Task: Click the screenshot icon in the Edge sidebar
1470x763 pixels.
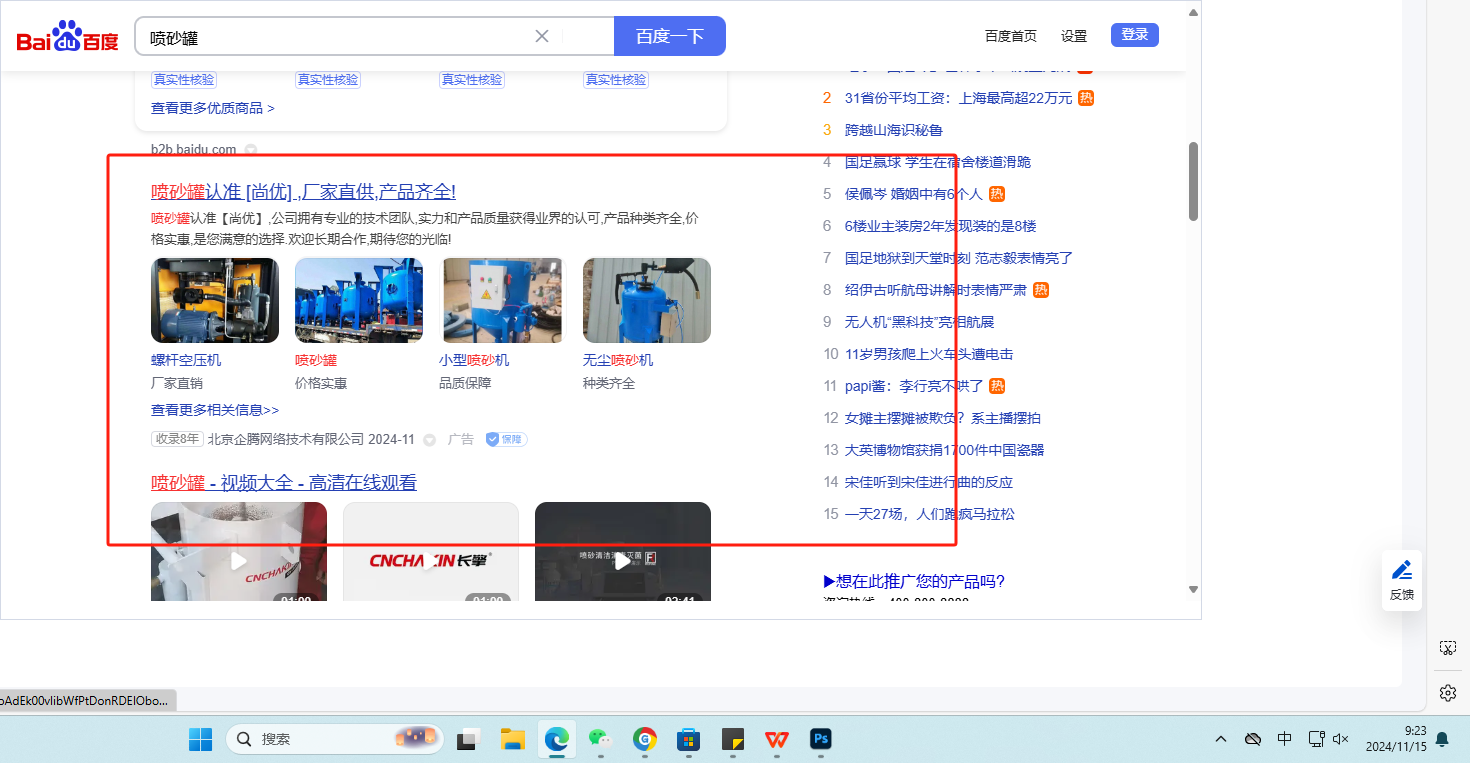Action: click(1447, 648)
